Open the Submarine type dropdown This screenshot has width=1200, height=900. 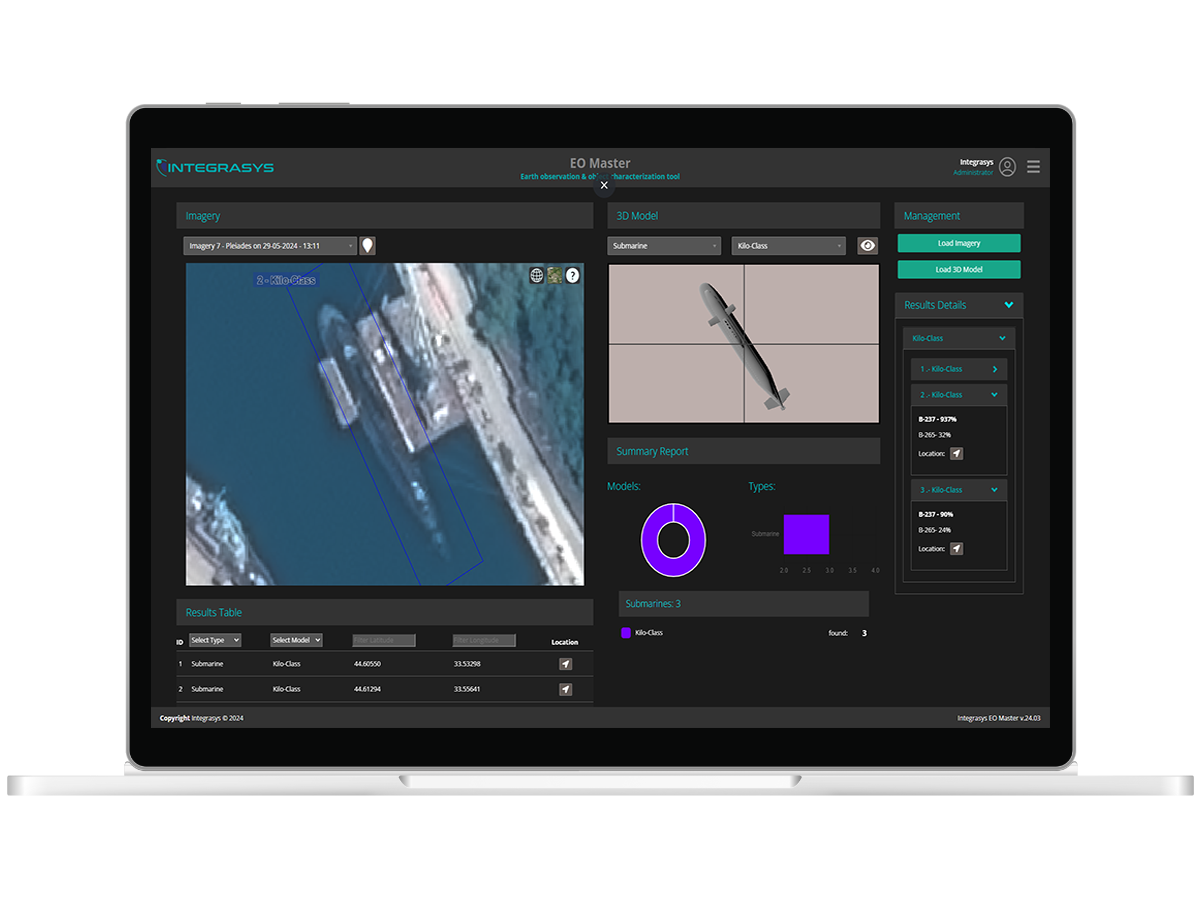pyautogui.click(x=663, y=246)
